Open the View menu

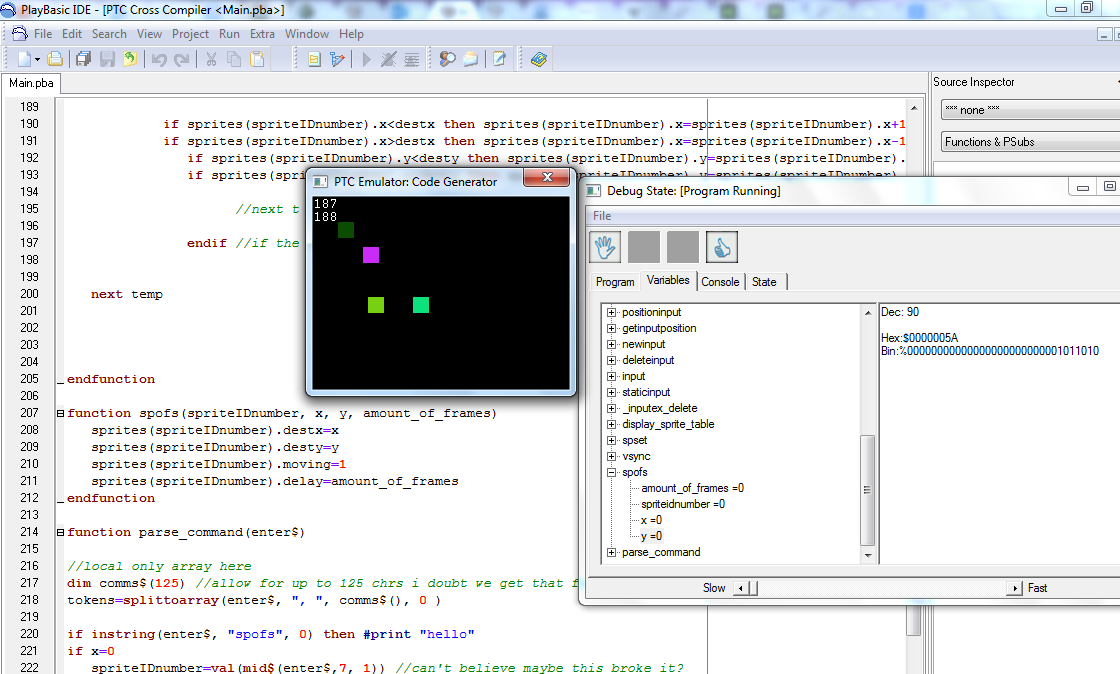(x=149, y=34)
